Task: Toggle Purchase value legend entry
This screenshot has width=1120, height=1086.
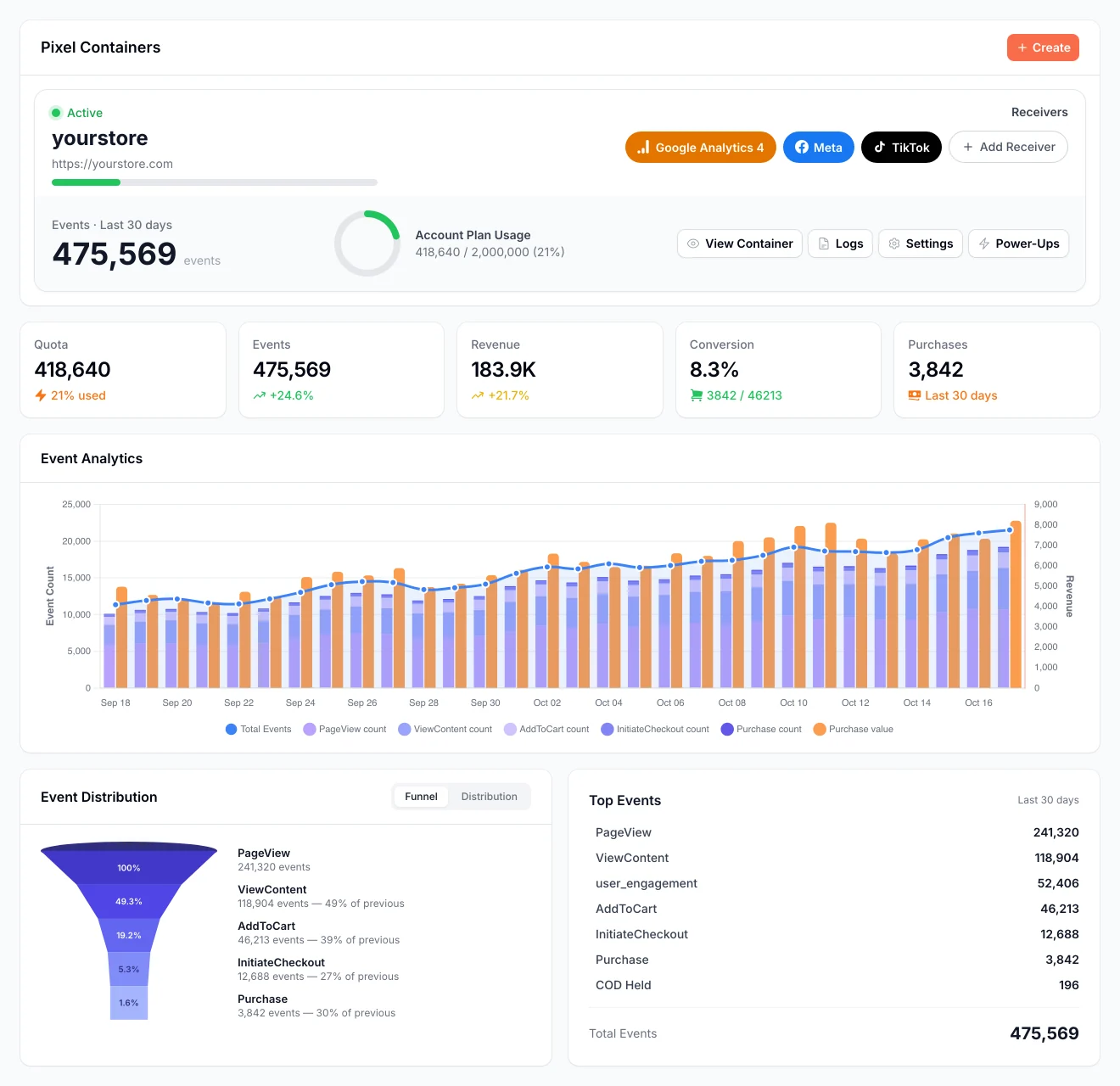Action: tap(854, 729)
